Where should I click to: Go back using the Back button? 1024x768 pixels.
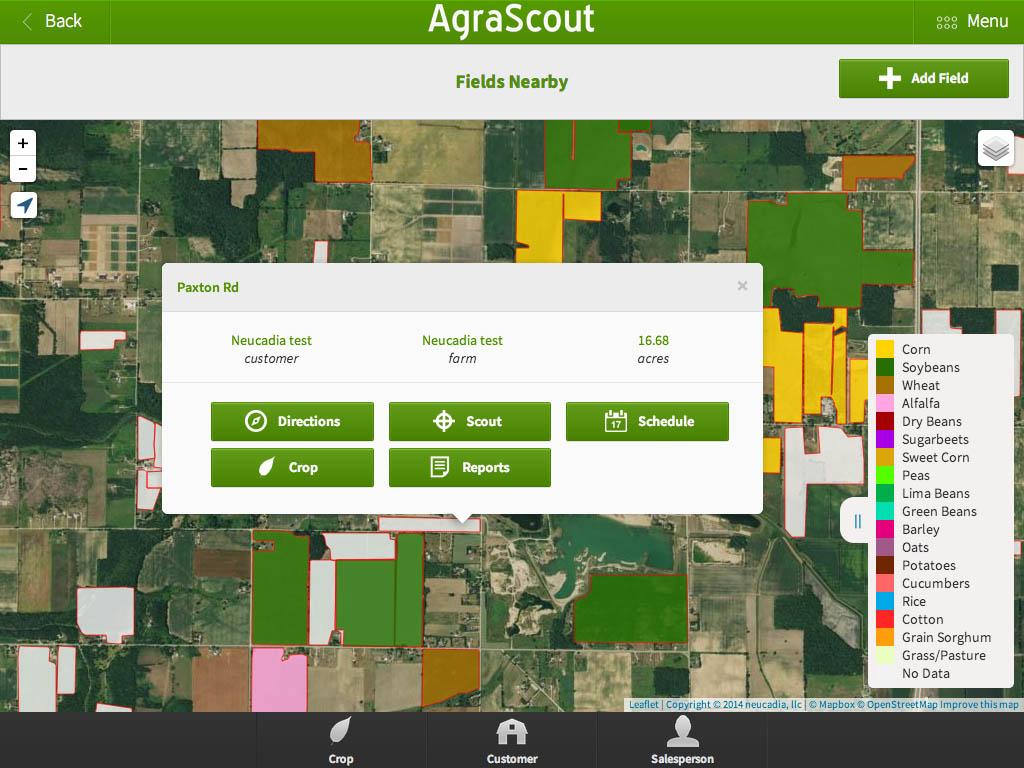coord(54,22)
